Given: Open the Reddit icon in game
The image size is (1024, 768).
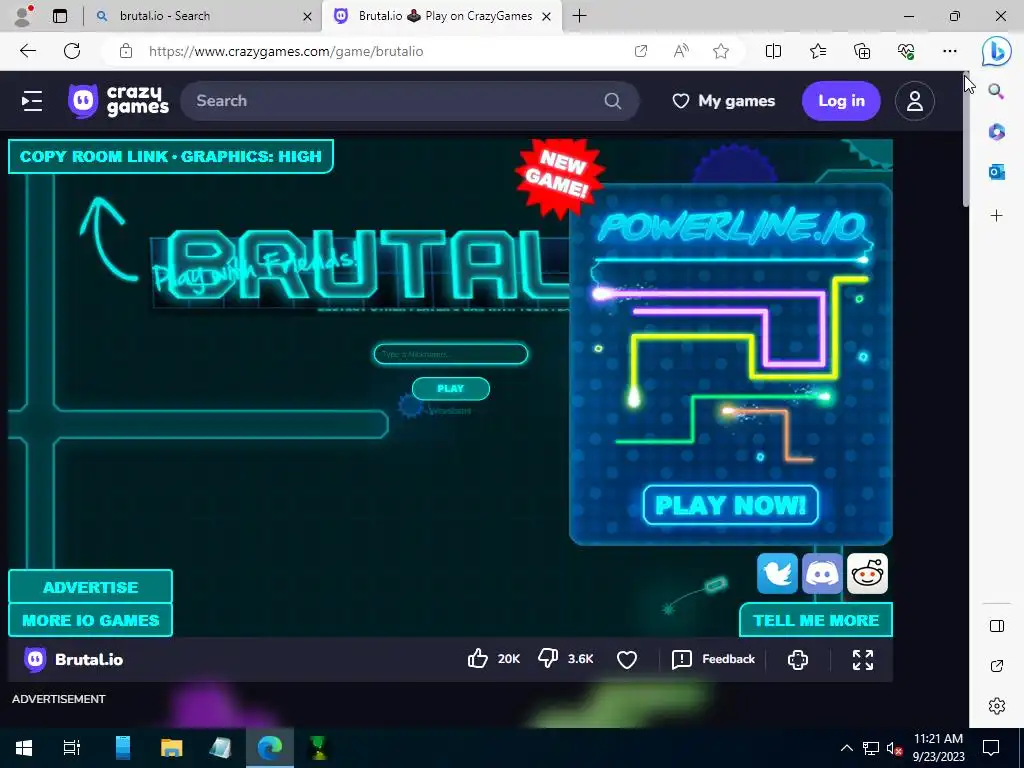Looking at the screenshot, I should click(x=867, y=573).
